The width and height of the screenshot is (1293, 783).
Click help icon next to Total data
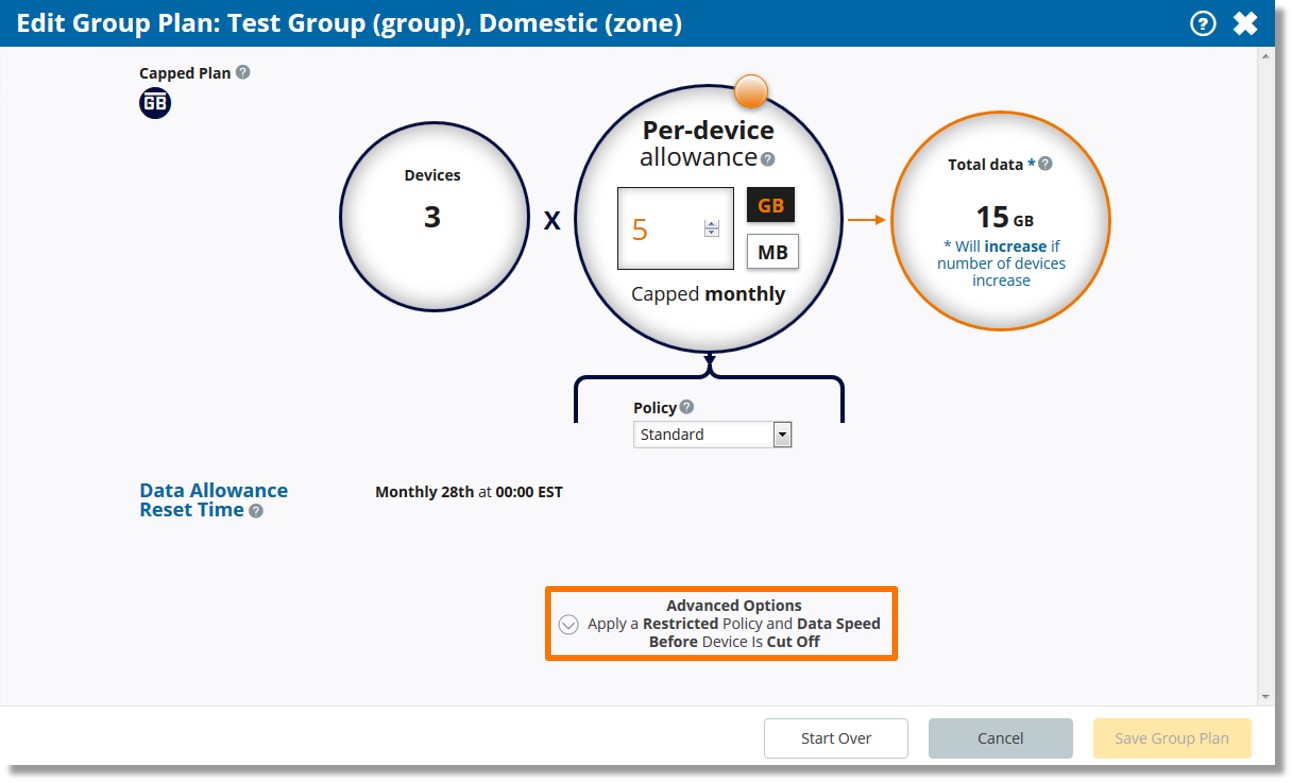(1045, 164)
